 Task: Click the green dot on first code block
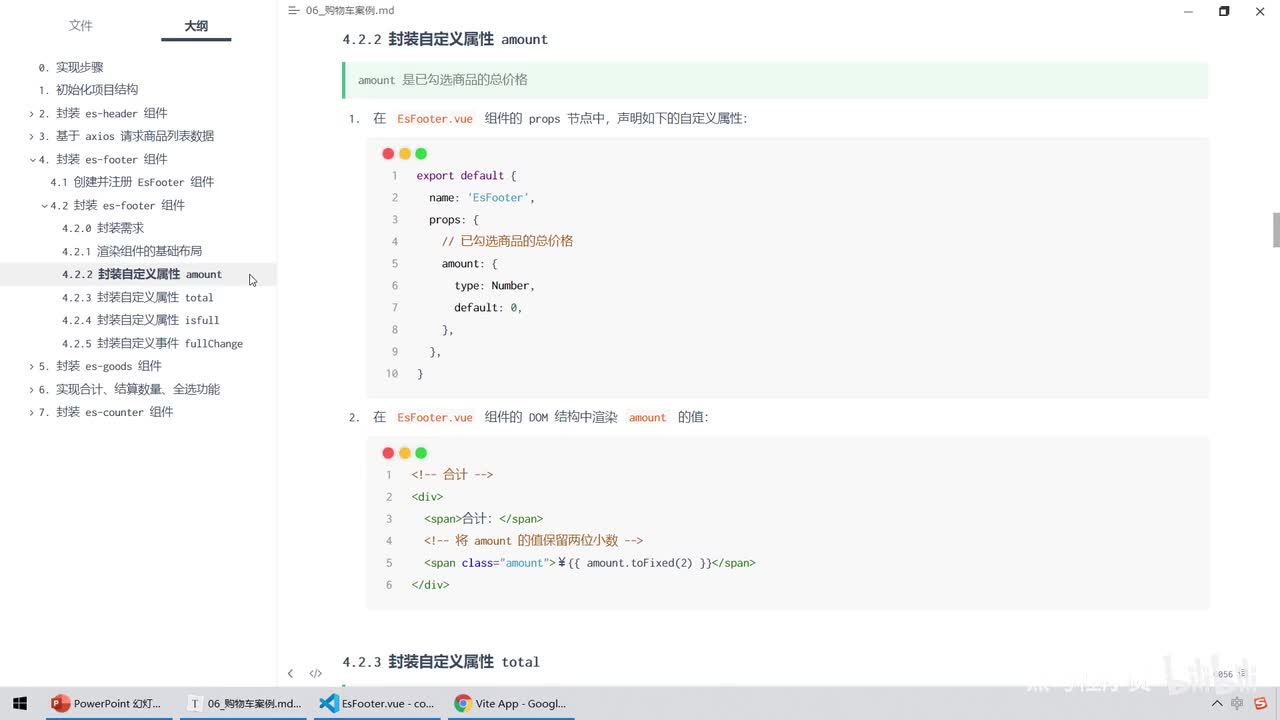(x=421, y=154)
